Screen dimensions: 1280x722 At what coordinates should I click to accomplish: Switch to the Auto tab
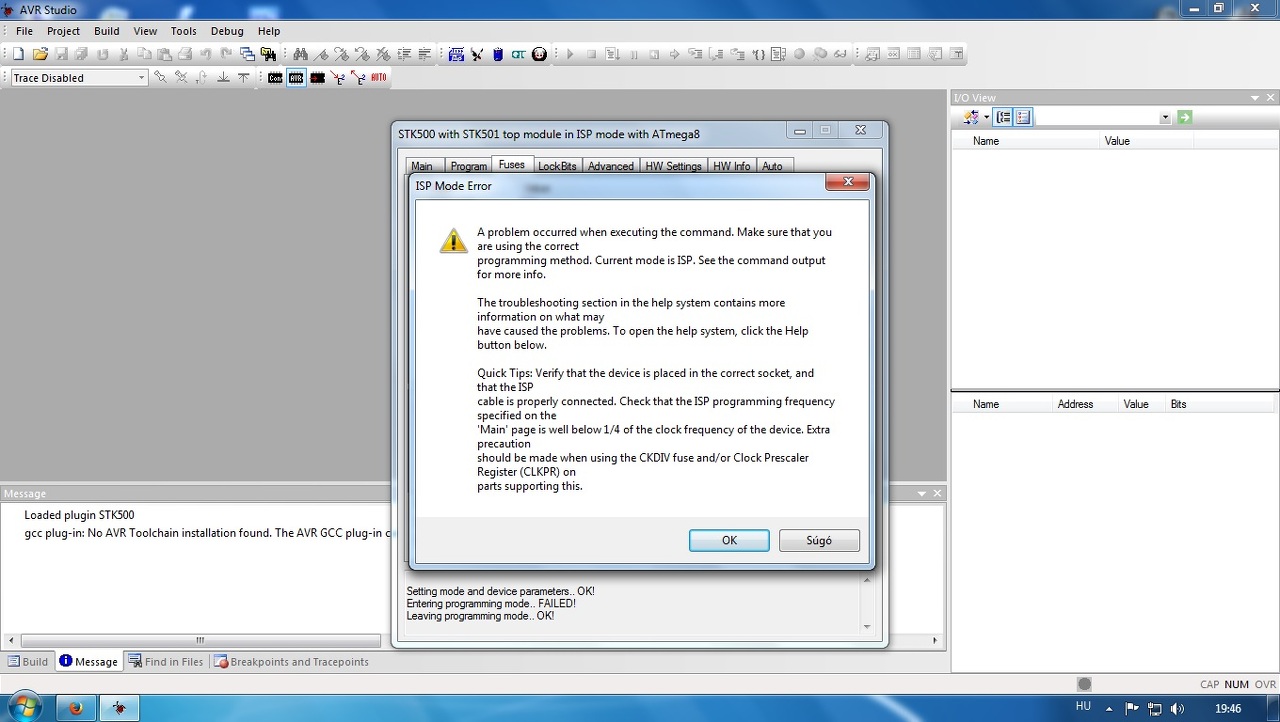click(773, 166)
